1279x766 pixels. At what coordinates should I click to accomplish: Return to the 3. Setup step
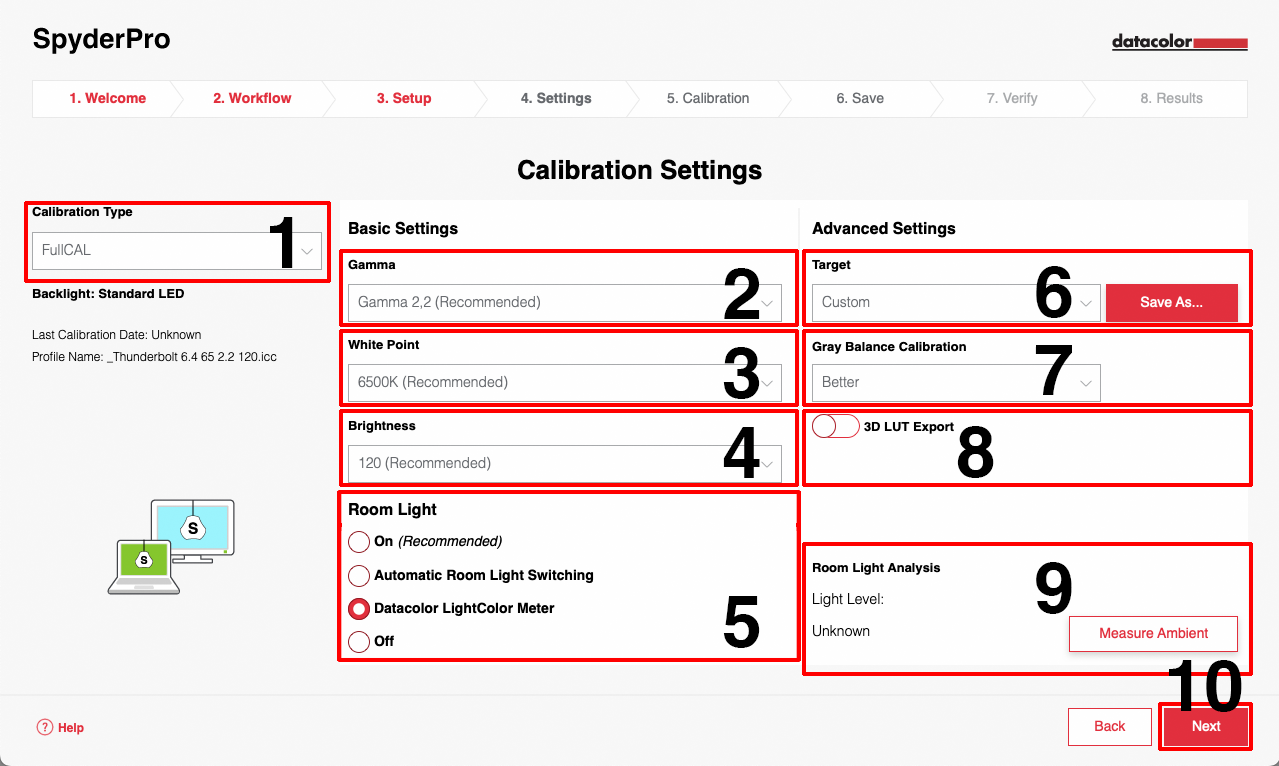pyautogui.click(x=404, y=98)
